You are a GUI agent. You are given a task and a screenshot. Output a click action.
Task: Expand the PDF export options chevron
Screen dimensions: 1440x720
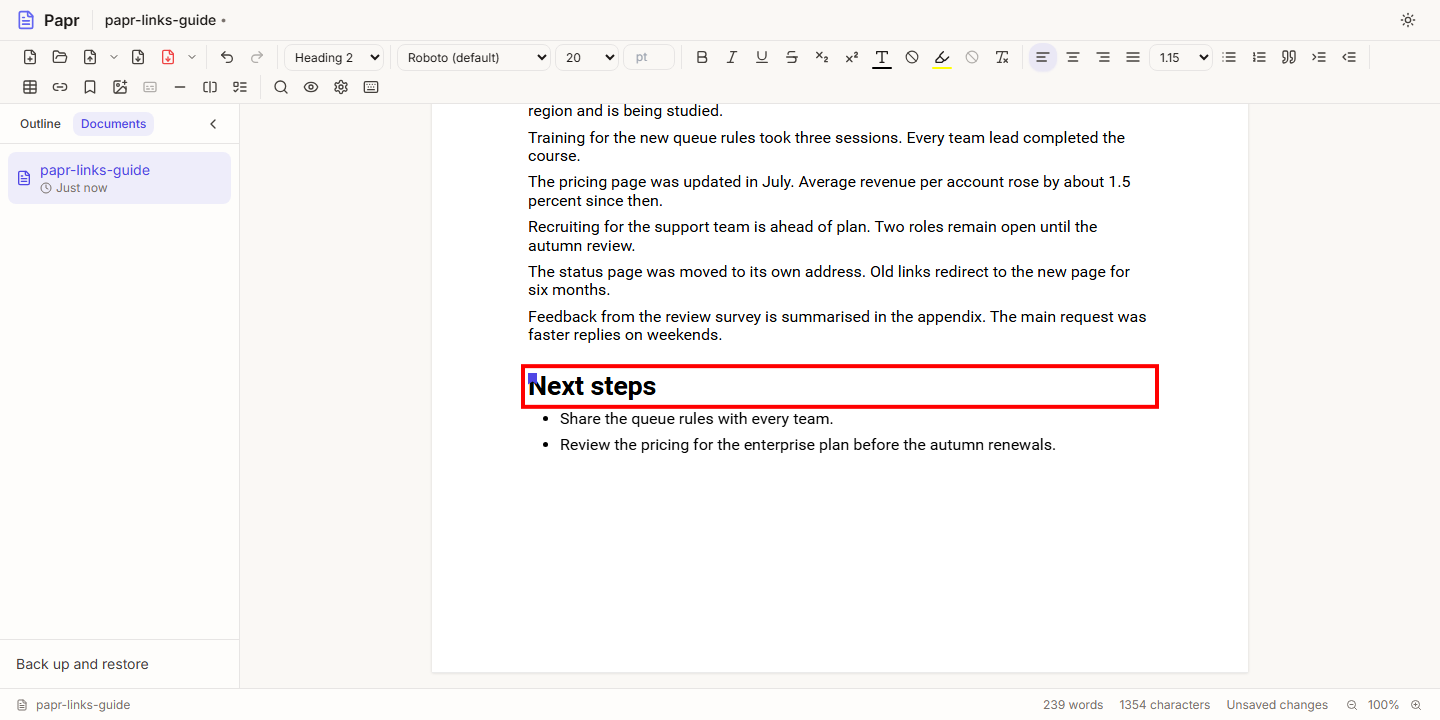[x=192, y=57]
